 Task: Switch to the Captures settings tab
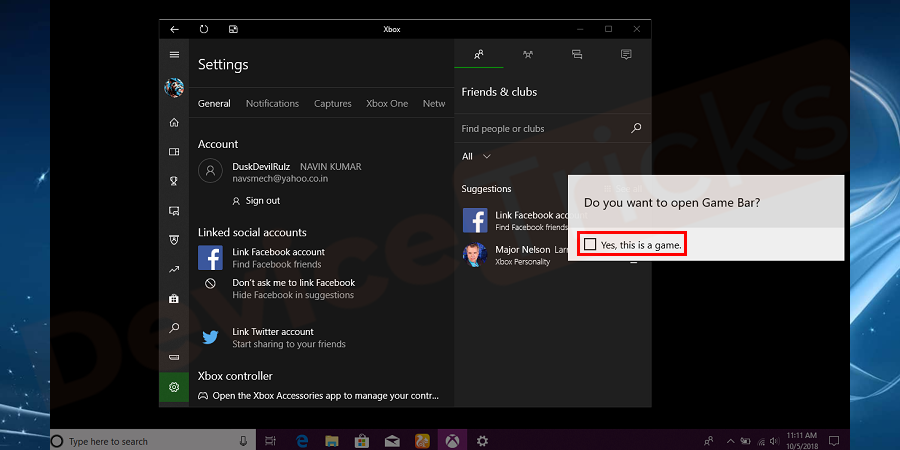[332, 103]
